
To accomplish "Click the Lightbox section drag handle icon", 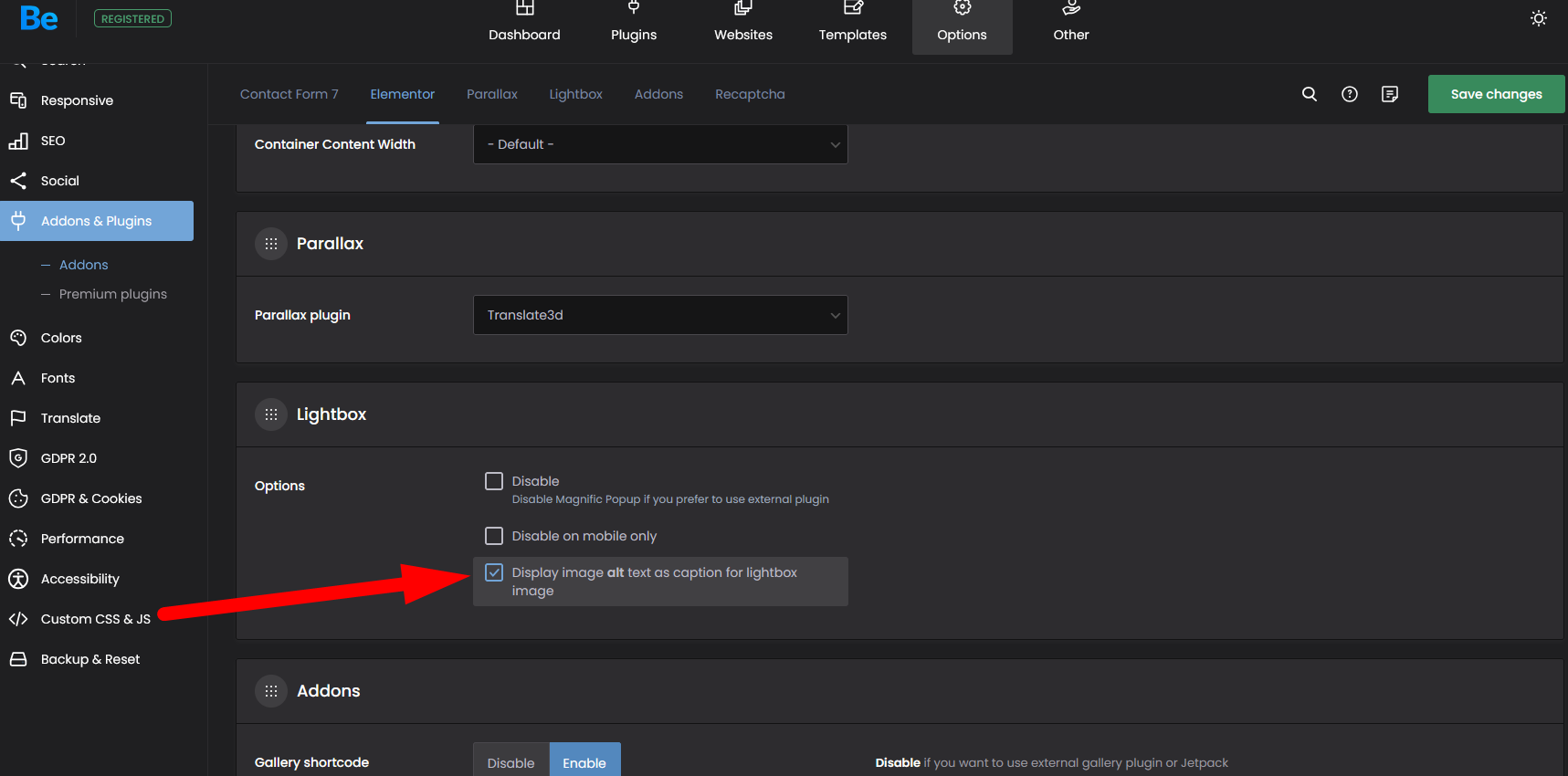I will 271,414.
